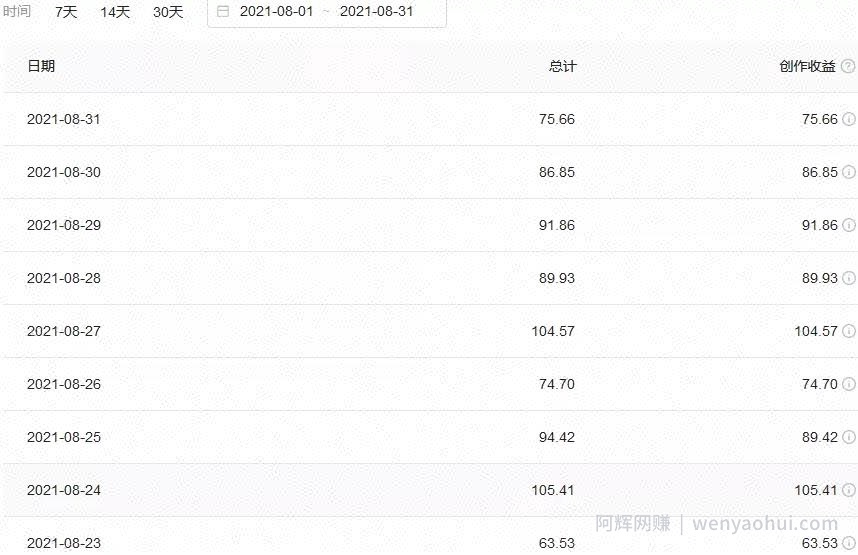
Task: Select the date 2021-08-23 row
Action: pos(429,536)
